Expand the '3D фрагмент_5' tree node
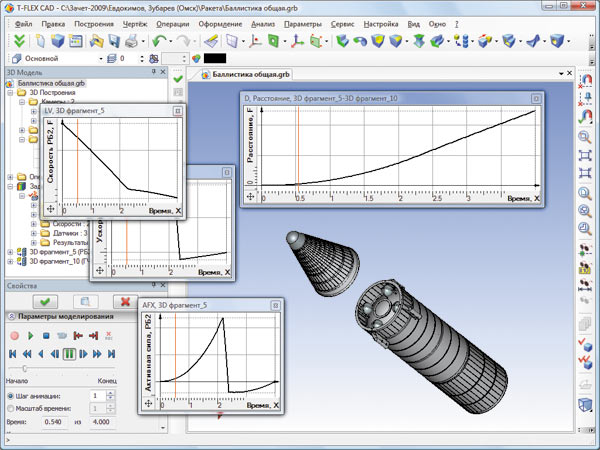Screen dimensions: 600x450 (x=10, y=252)
